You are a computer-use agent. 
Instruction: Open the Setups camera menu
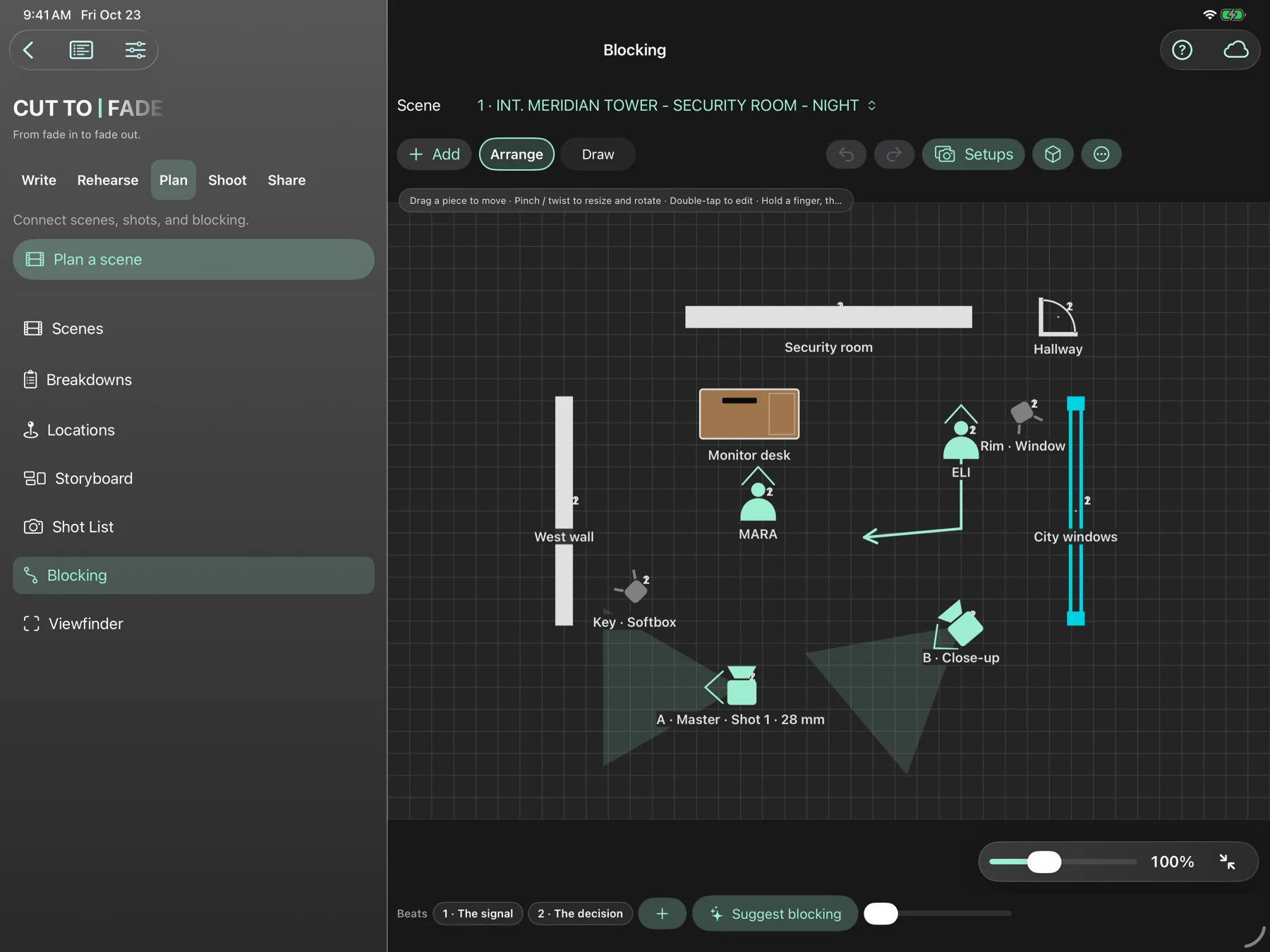point(973,154)
